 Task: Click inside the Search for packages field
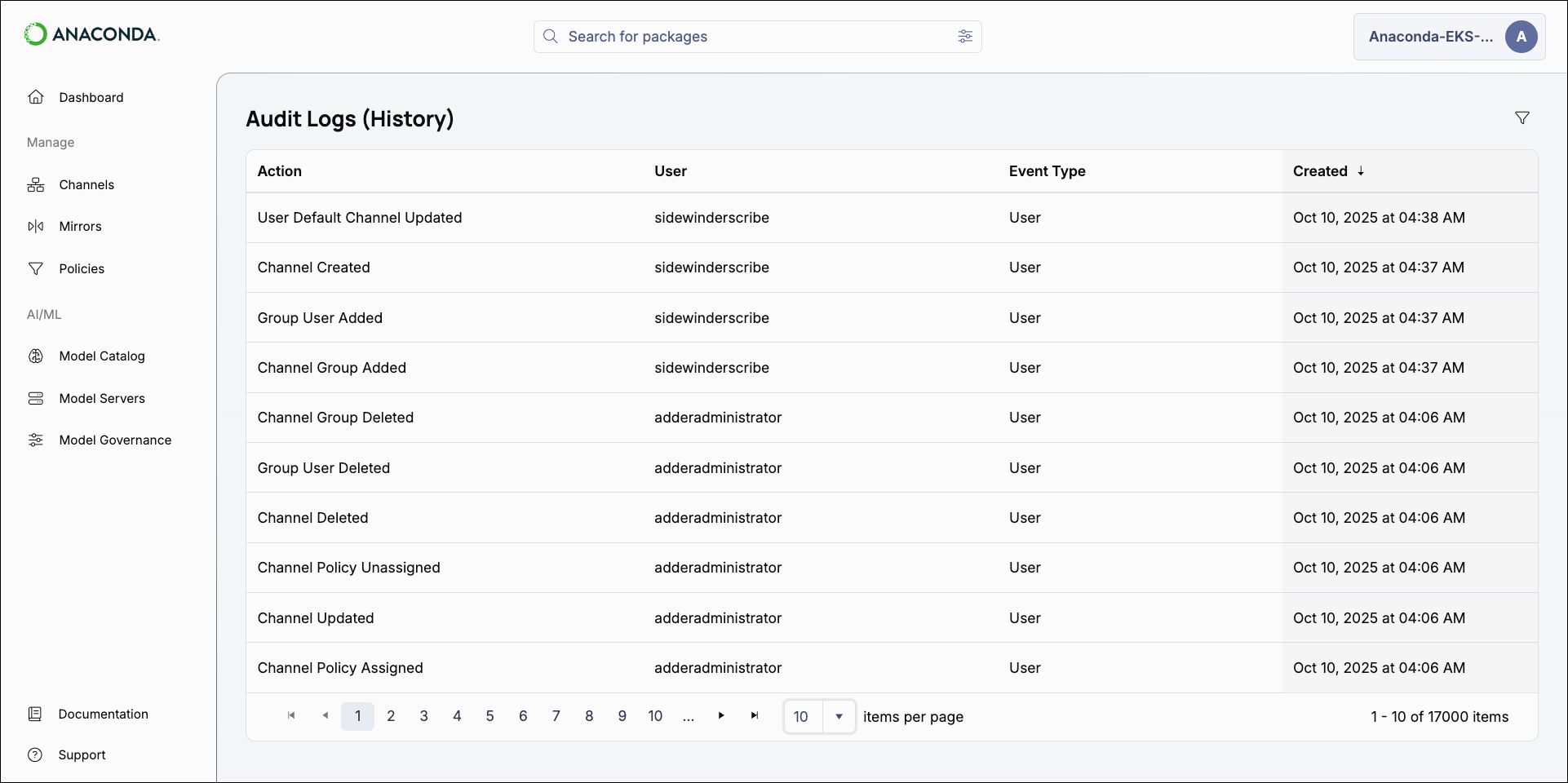734,36
